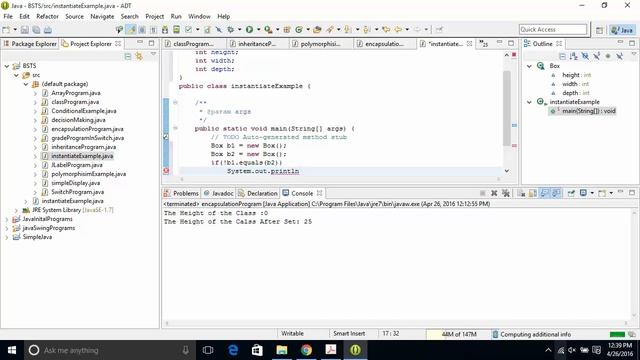Click the Print toolbar icon
The image size is (640, 360).
tap(48, 30)
